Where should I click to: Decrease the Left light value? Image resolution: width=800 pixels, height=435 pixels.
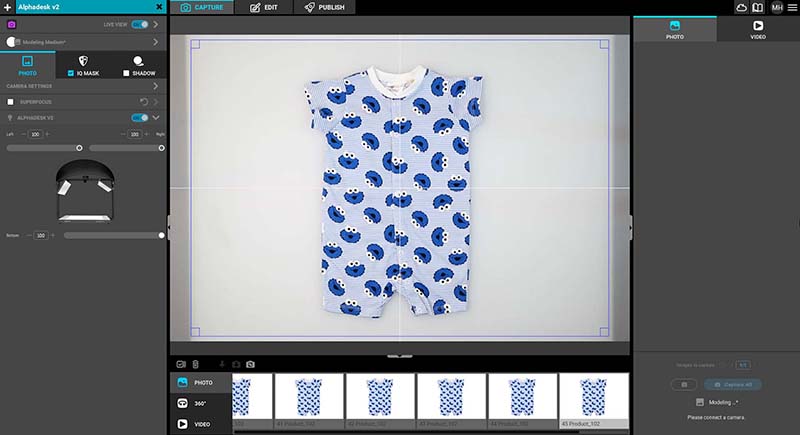point(23,134)
